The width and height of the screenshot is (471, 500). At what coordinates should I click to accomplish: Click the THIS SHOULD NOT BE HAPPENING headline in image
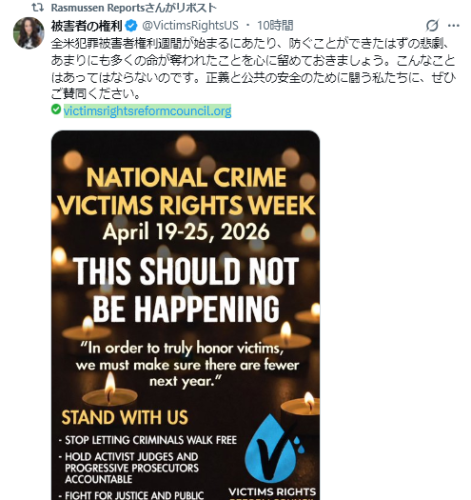click(x=186, y=290)
